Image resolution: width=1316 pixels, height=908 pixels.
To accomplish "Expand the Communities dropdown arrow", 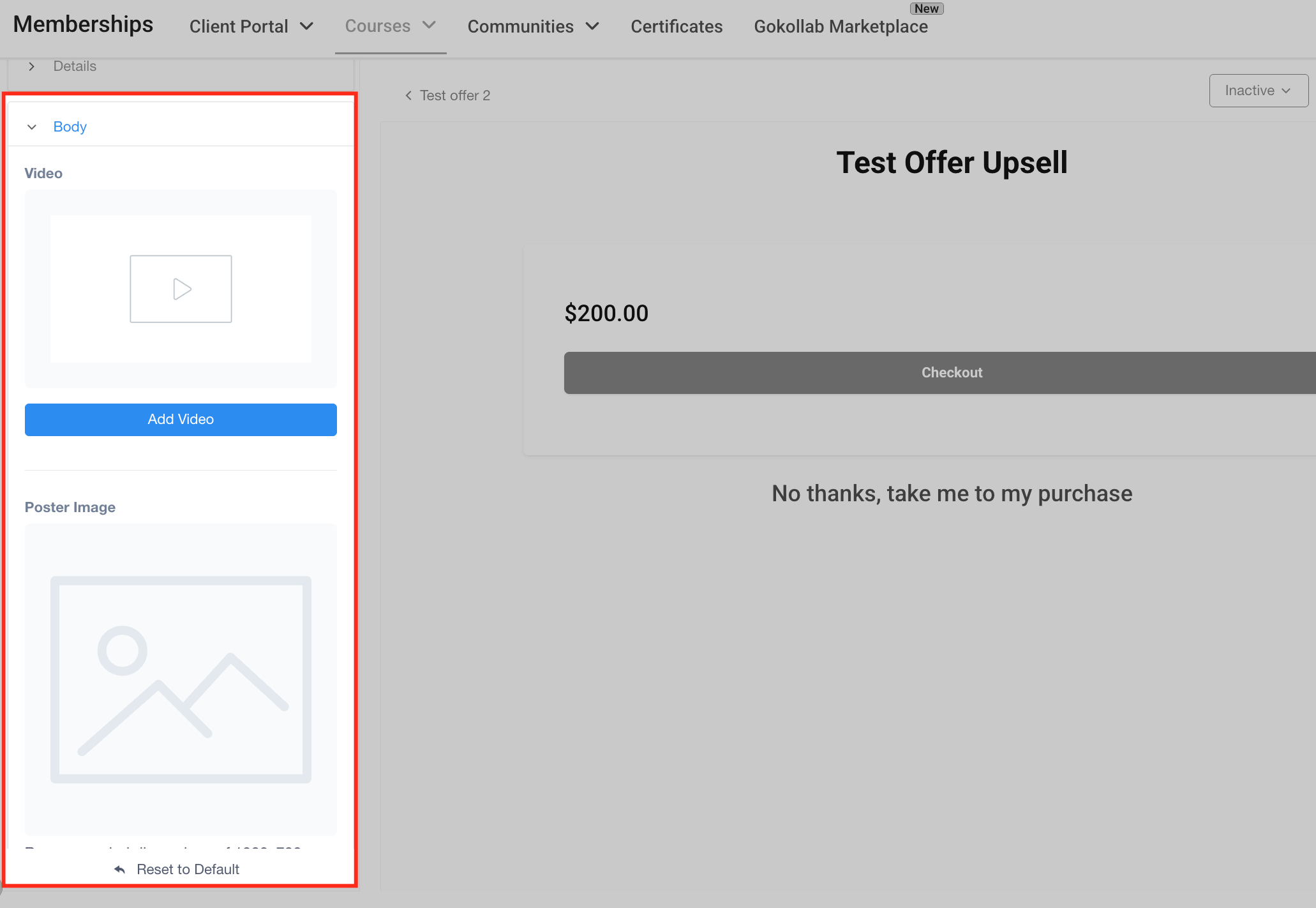I will coord(593,27).
